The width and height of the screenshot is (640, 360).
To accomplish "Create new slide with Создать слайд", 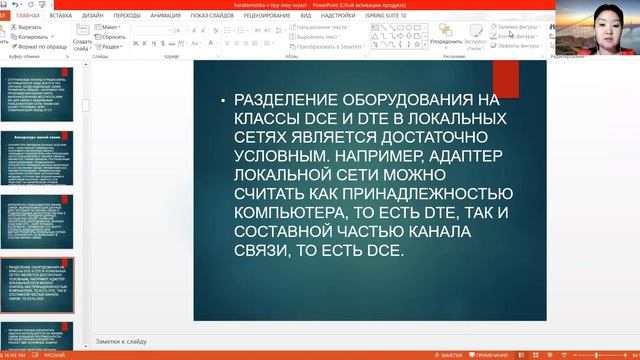I will tap(82, 38).
